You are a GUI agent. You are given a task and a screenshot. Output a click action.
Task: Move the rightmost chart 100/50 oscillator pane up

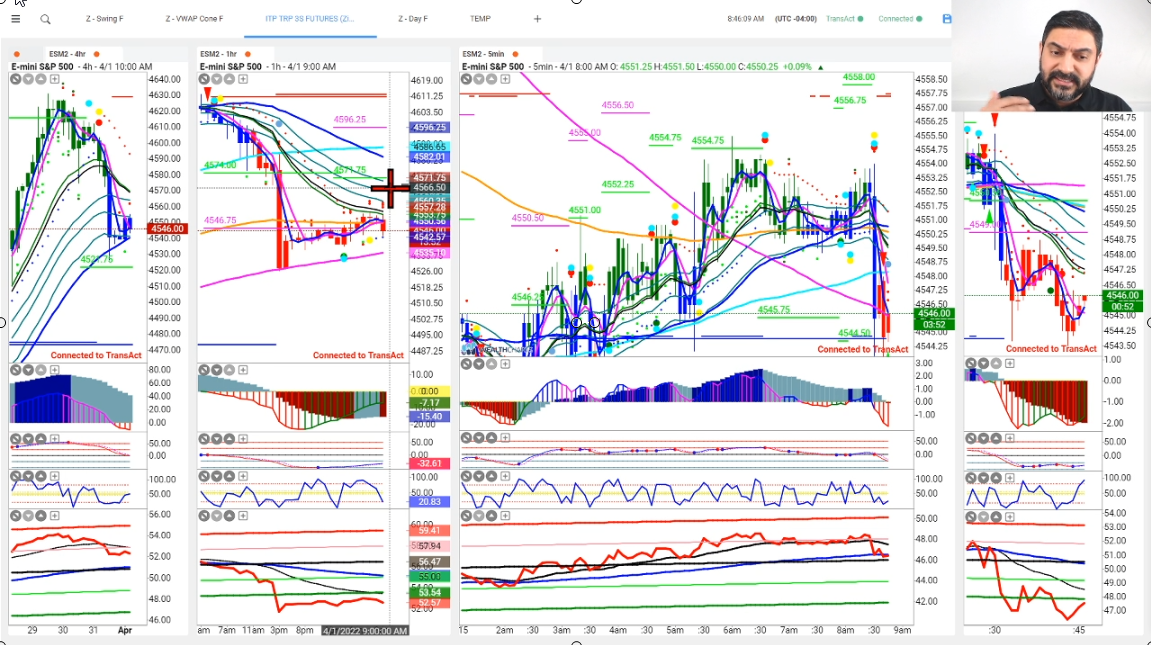pyautogui.click(x=995, y=477)
